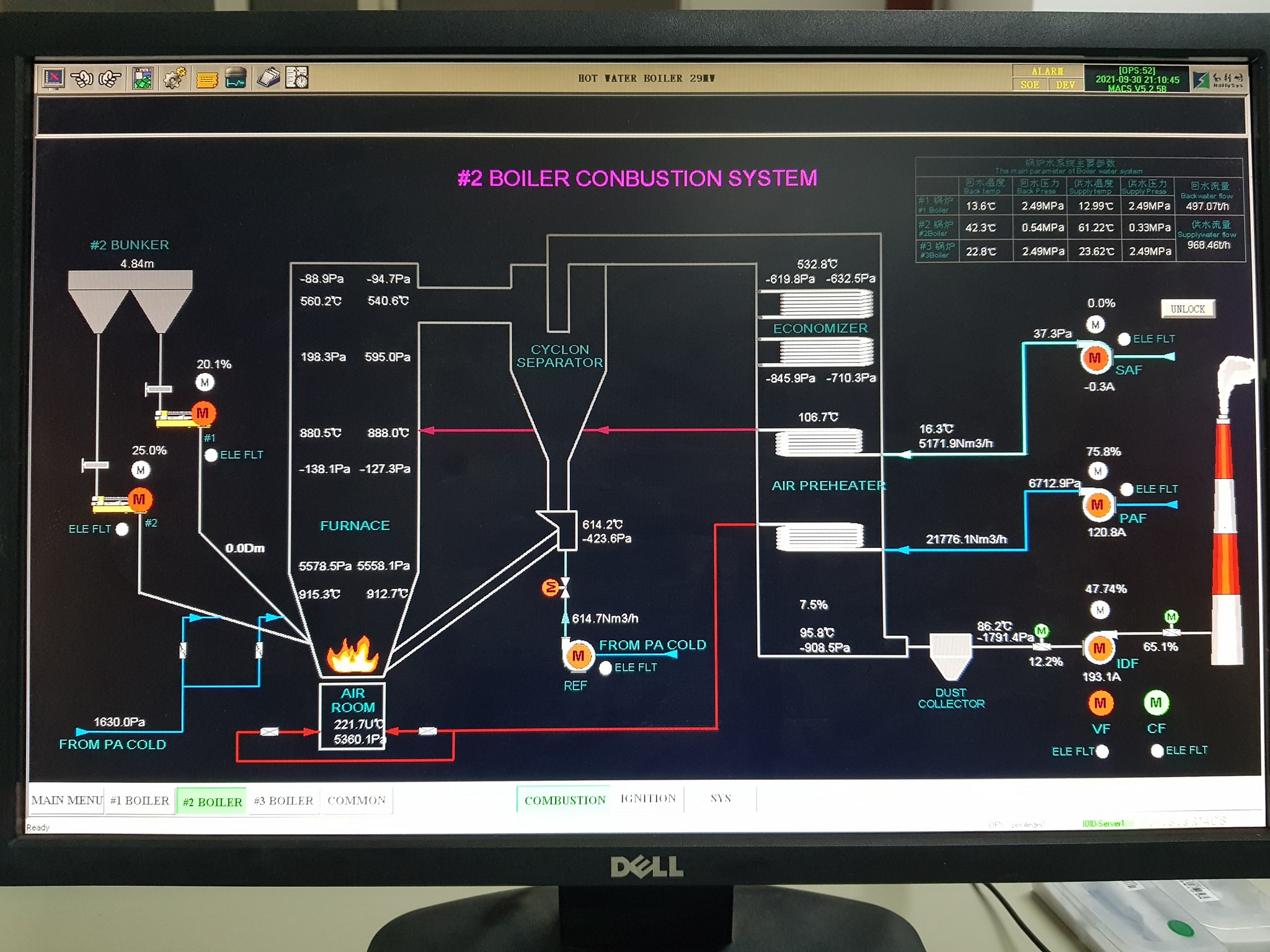
Task: Click the PAF fan motor symbol
Action: pos(1097,505)
